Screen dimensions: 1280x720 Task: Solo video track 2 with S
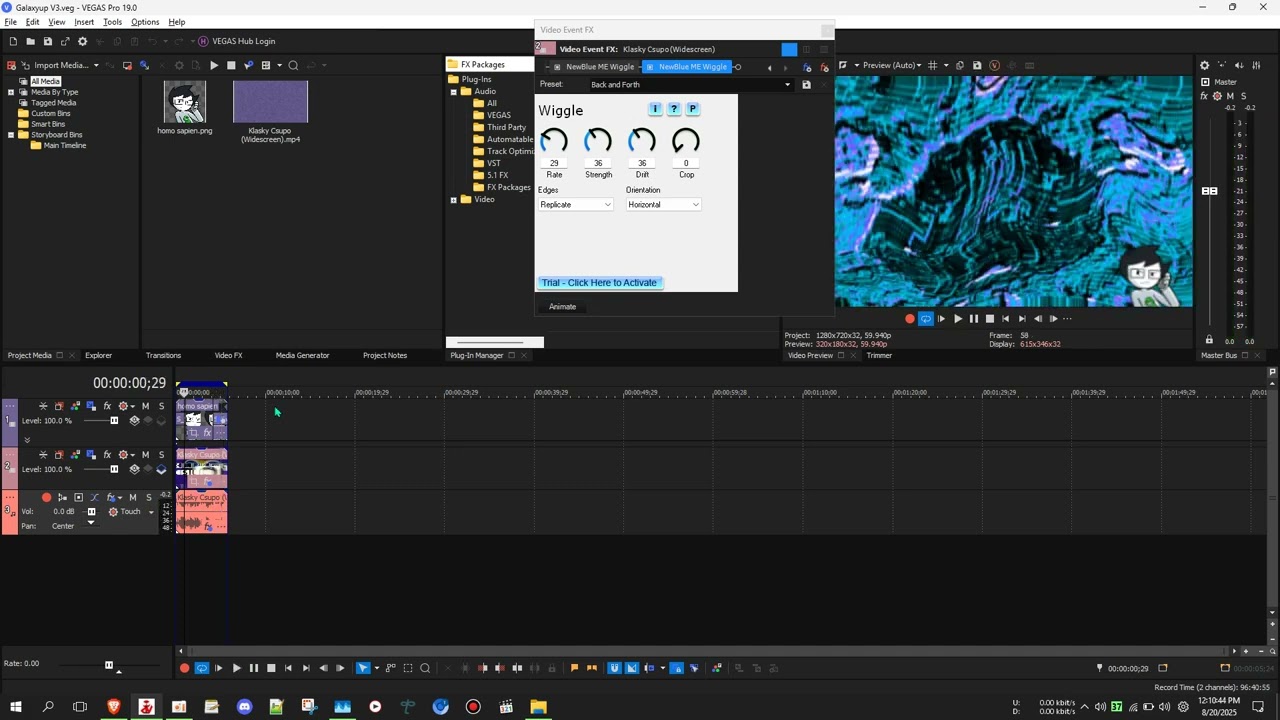(161, 455)
